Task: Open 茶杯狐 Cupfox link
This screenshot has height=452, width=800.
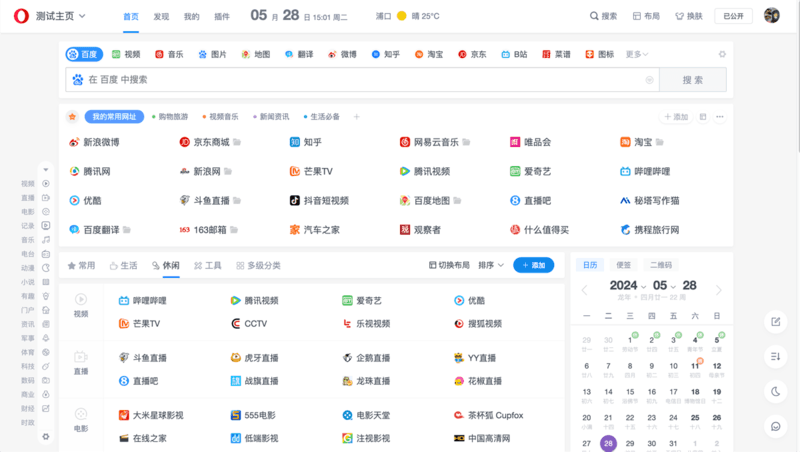Action: pyautogui.click(x=488, y=415)
